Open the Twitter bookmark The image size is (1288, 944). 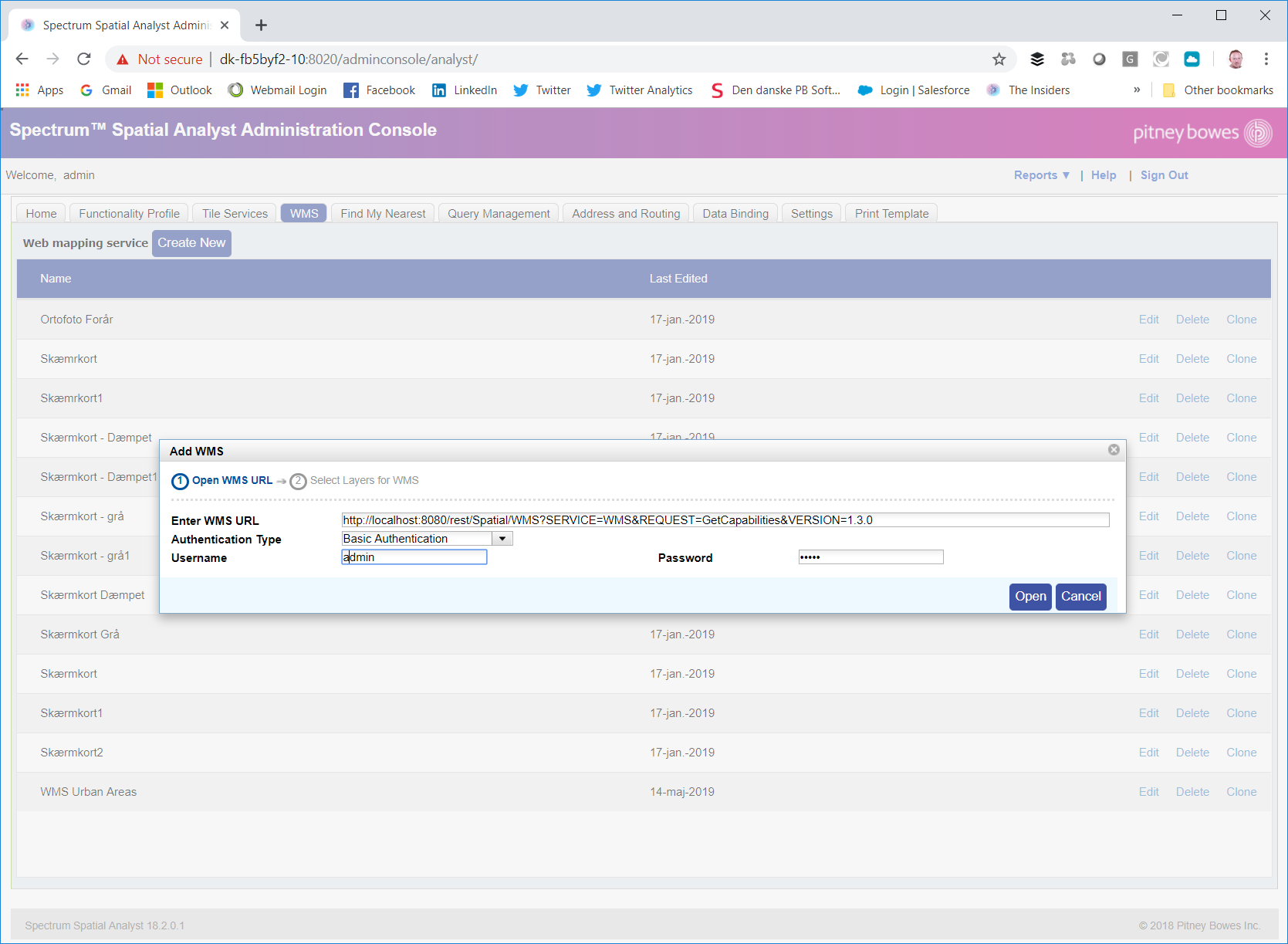click(x=542, y=90)
